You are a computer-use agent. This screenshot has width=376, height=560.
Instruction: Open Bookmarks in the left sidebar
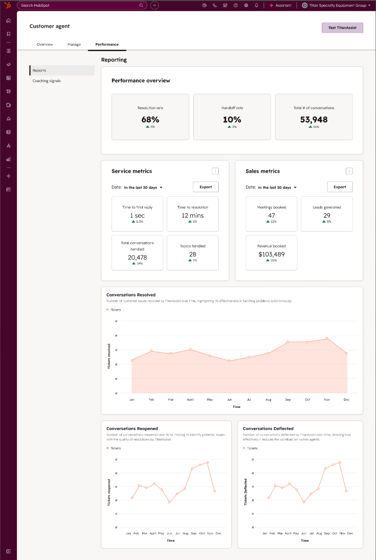(x=9, y=34)
